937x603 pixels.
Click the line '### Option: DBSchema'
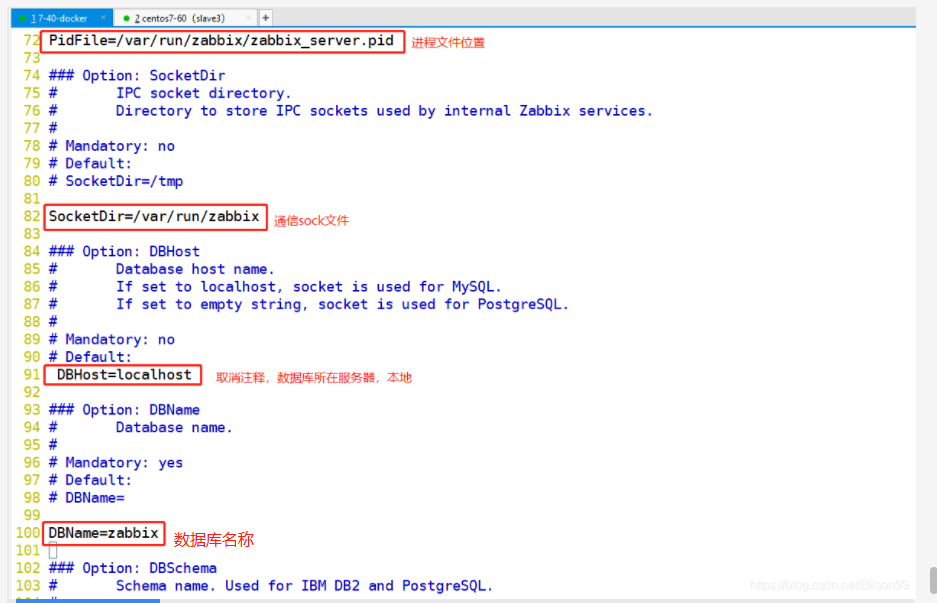(133, 568)
